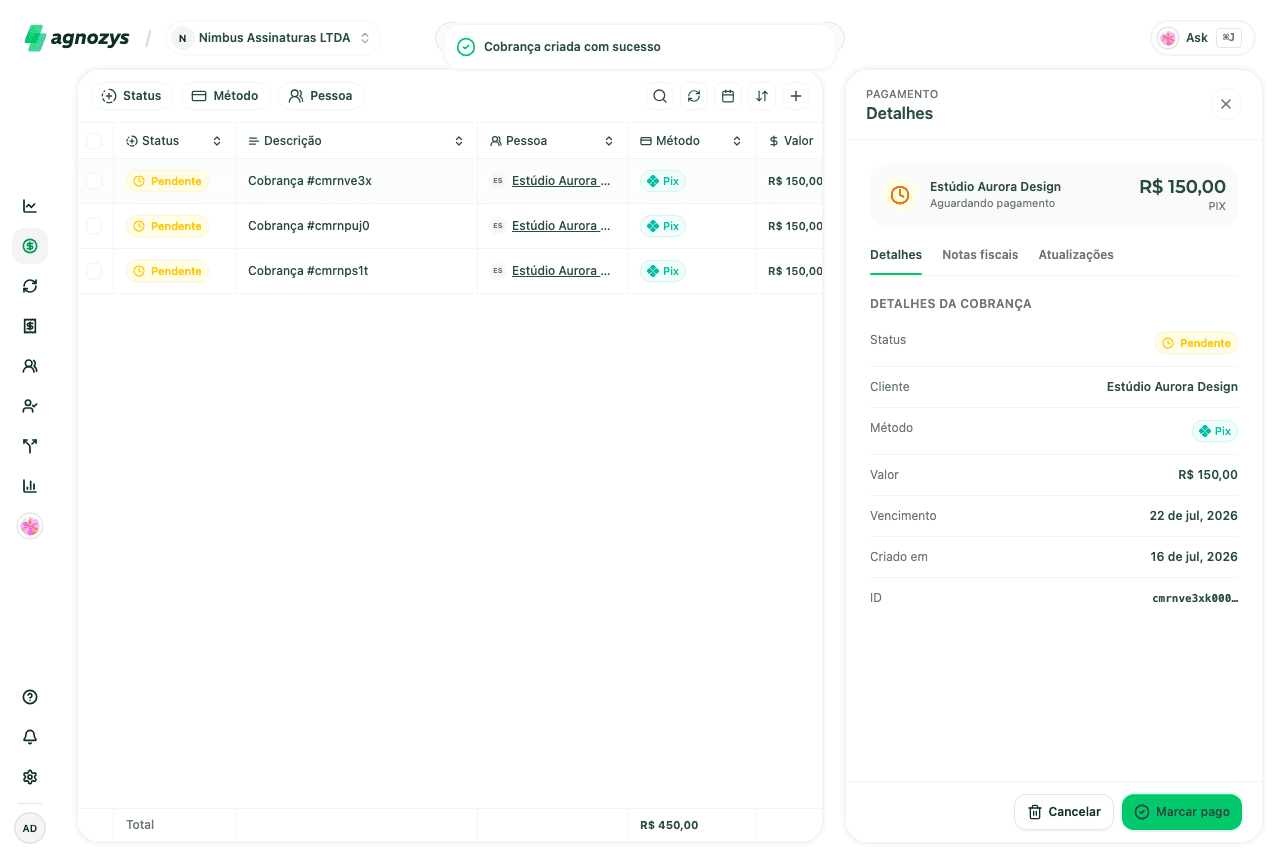Click the Pix badge in details Método row
Viewport: 1280px width, 860px height.
coord(1215,431)
